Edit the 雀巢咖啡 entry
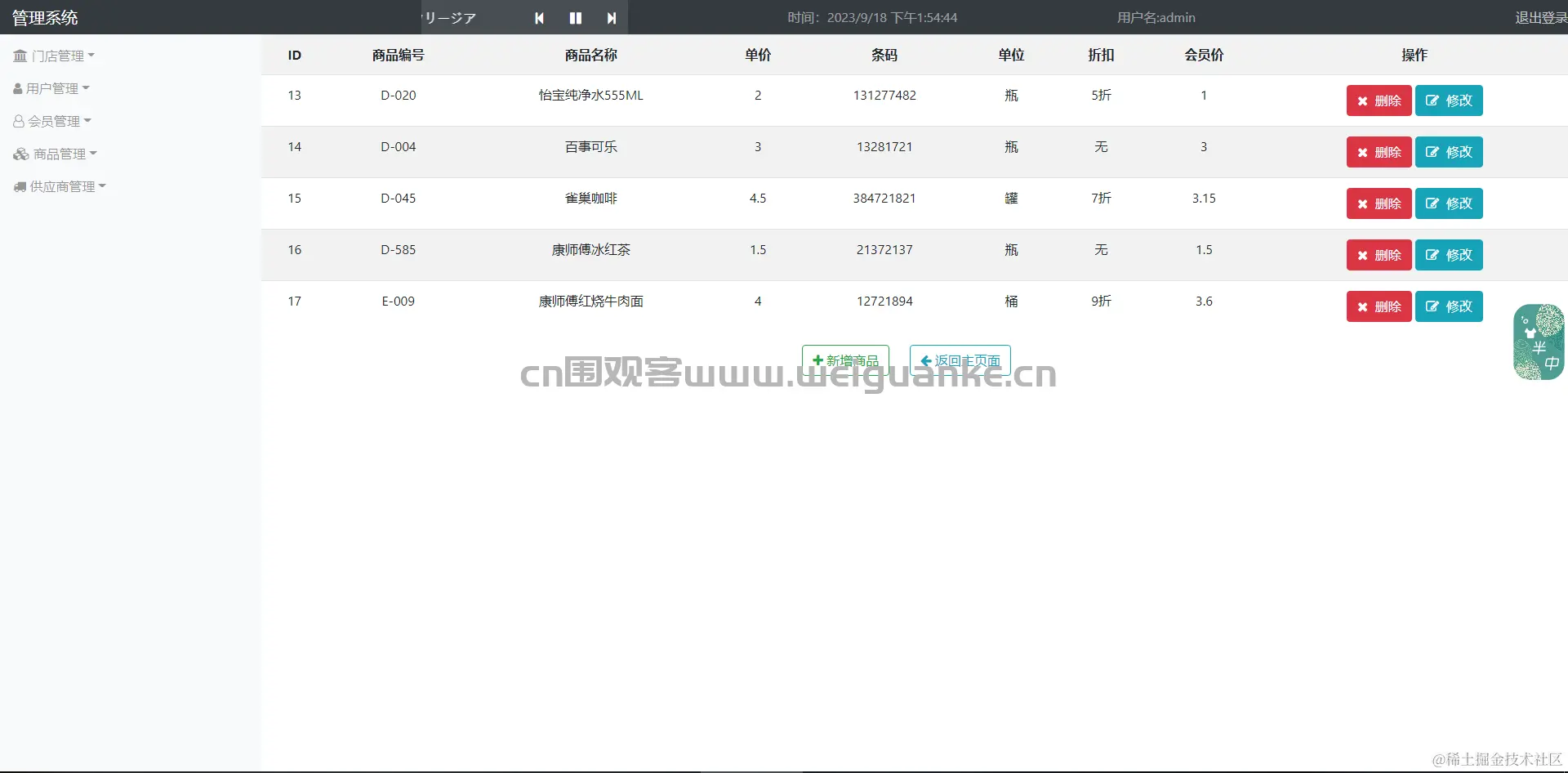The width and height of the screenshot is (1568, 773). point(1449,203)
